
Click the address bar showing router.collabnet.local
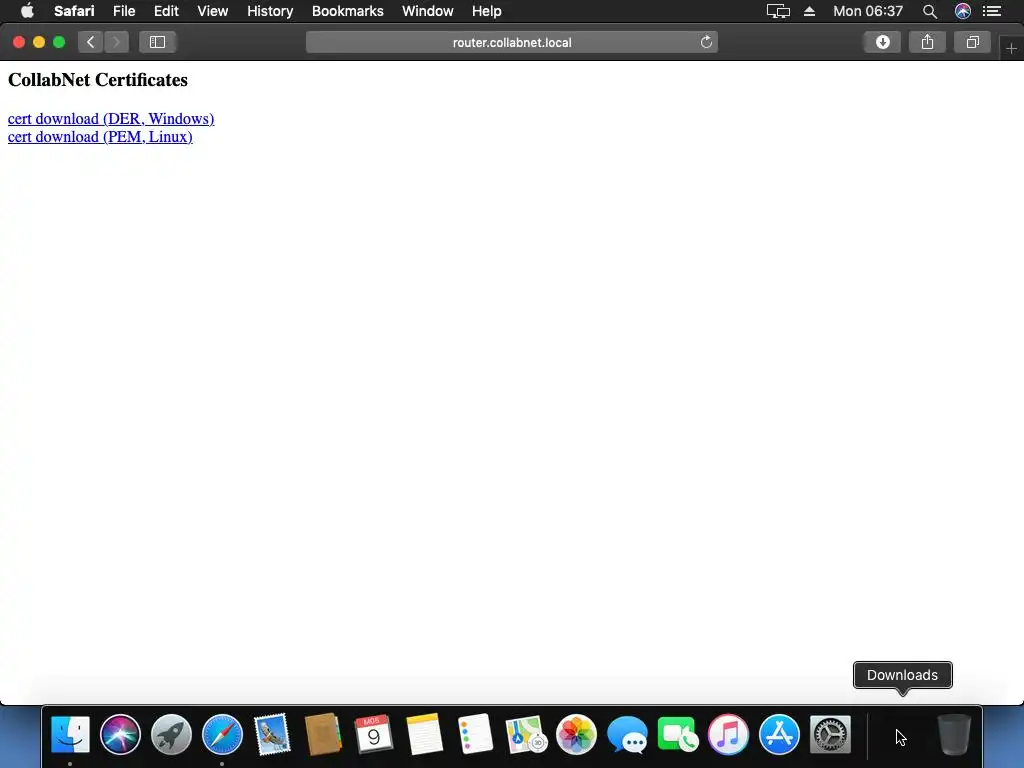512,42
